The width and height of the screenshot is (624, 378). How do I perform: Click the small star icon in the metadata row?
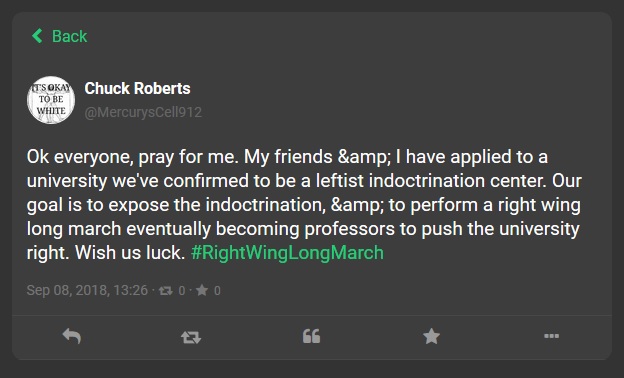202,290
